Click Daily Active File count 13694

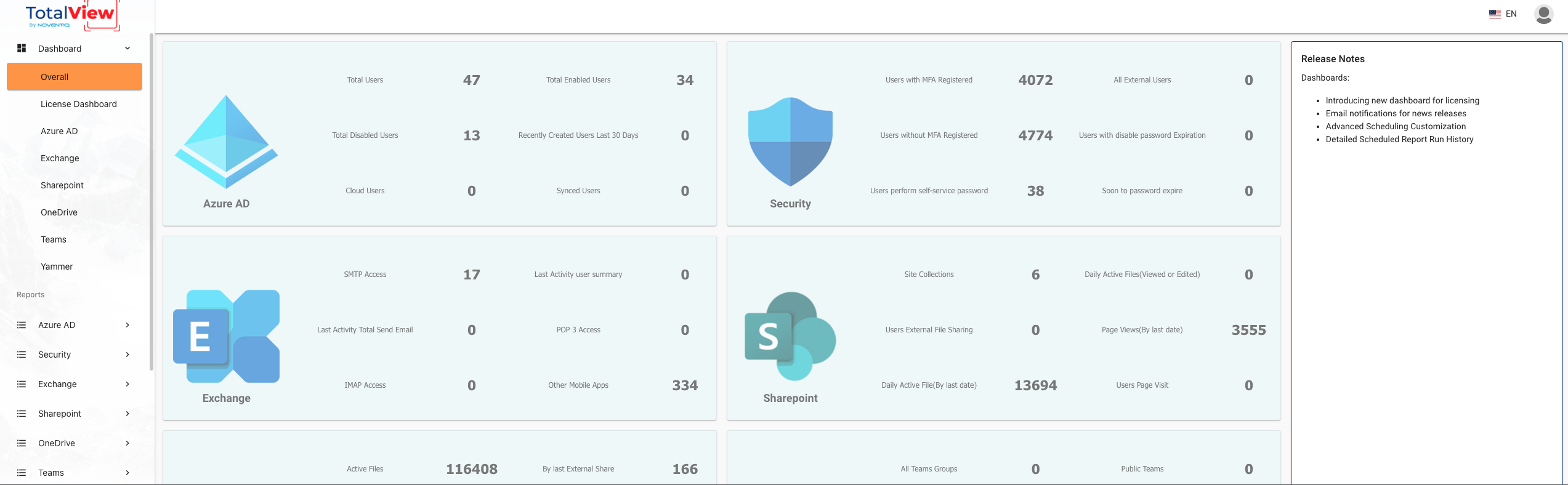(1036, 385)
